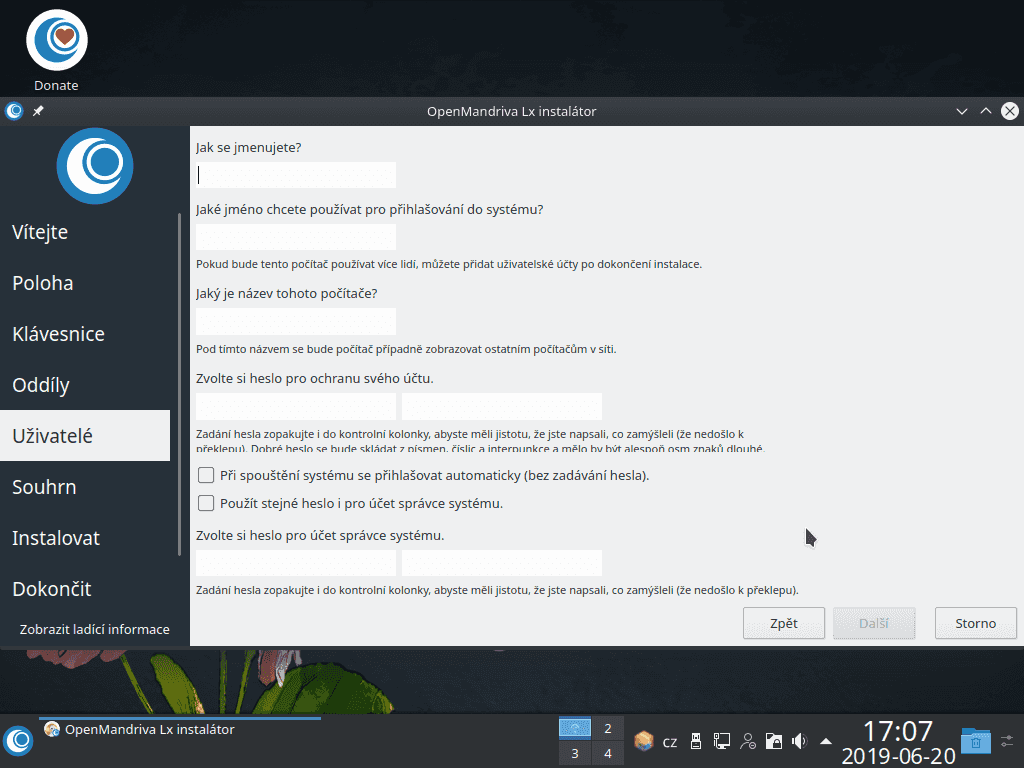Click the user accounts icon in the tray

coord(748,741)
